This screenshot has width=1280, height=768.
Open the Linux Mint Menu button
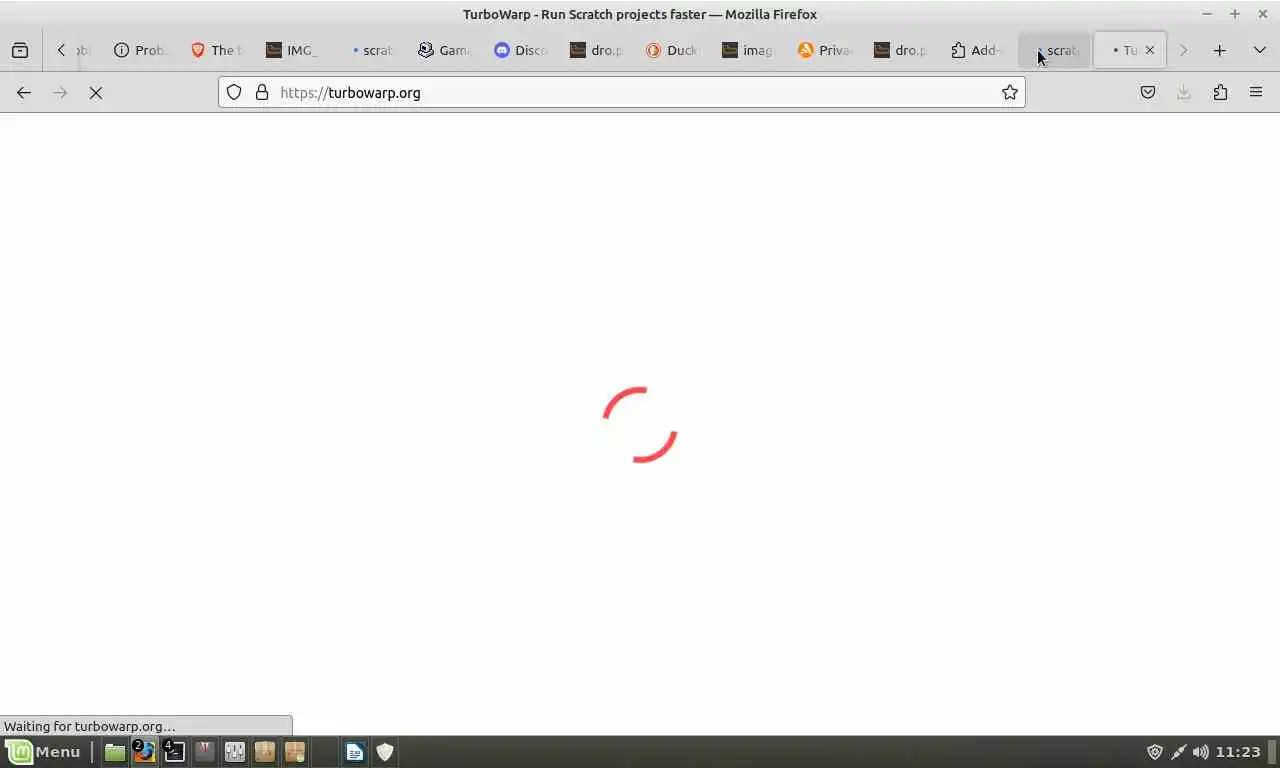click(43, 751)
